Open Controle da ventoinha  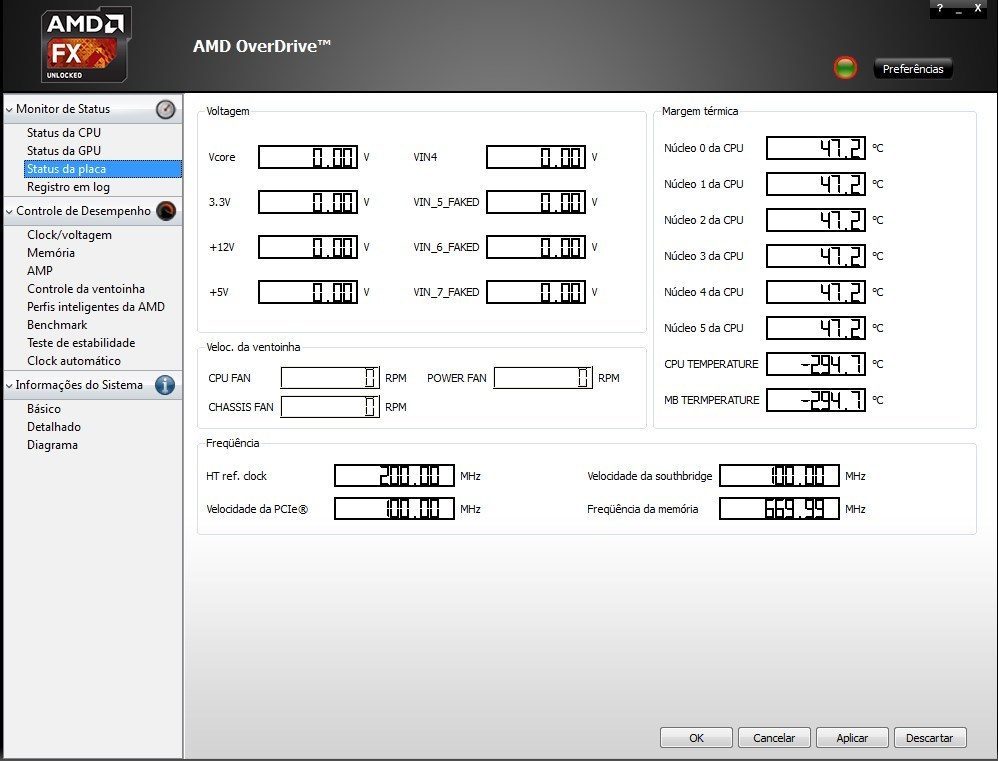pyautogui.click(x=86, y=289)
